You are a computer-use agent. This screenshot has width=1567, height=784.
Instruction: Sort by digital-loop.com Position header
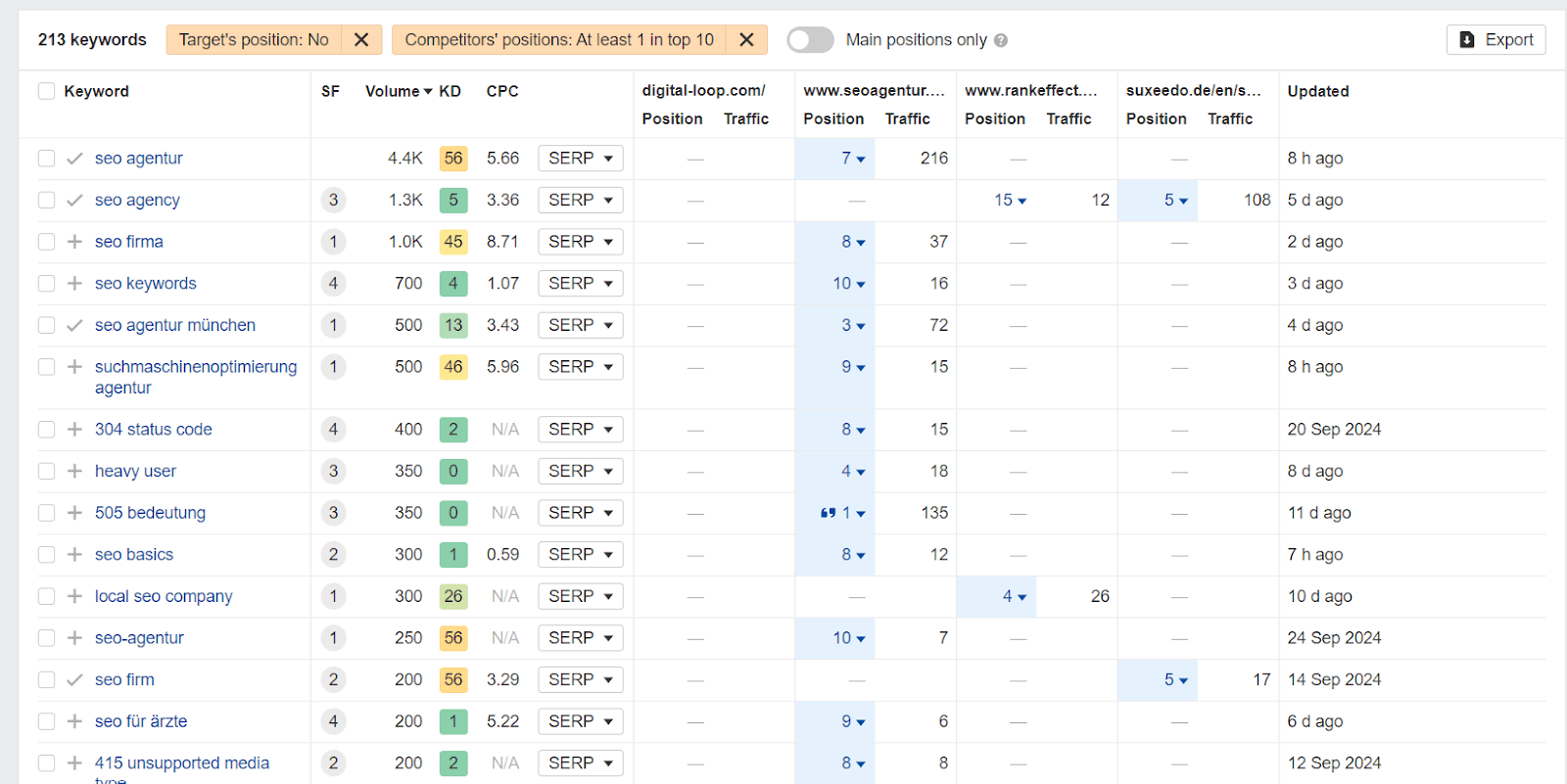pos(672,118)
